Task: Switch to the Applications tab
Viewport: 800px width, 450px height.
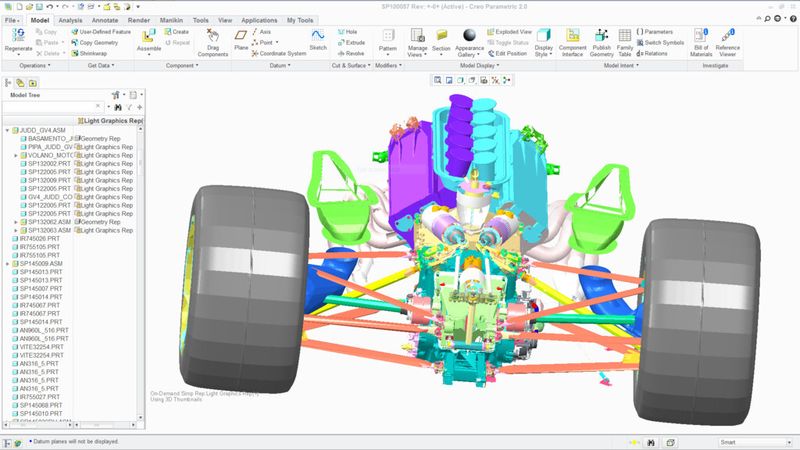Action: point(259,20)
